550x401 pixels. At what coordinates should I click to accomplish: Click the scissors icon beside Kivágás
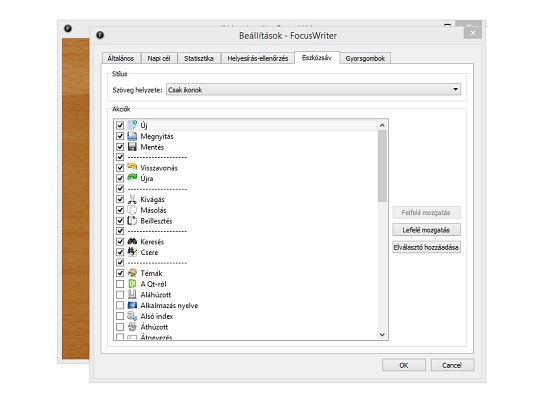tap(132, 199)
